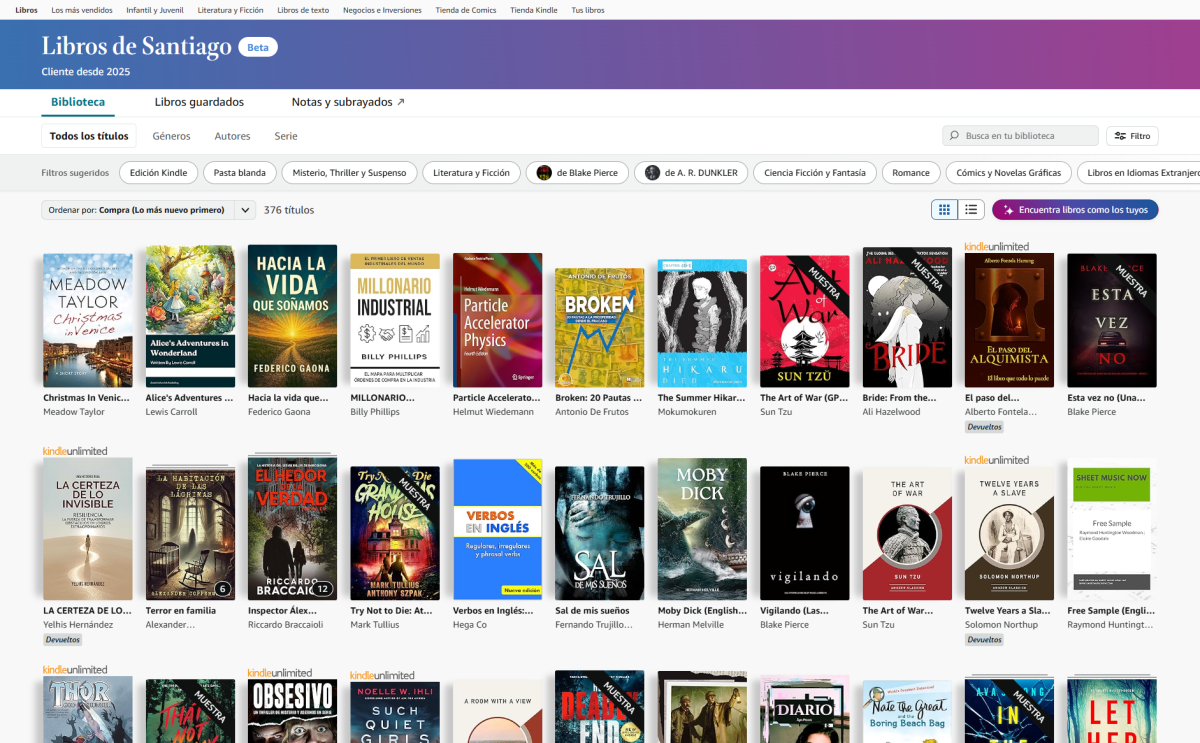This screenshot has height=743, width=1200.
Task: Apply Pasta blanda suggested filter
Action: coord(240,173)
